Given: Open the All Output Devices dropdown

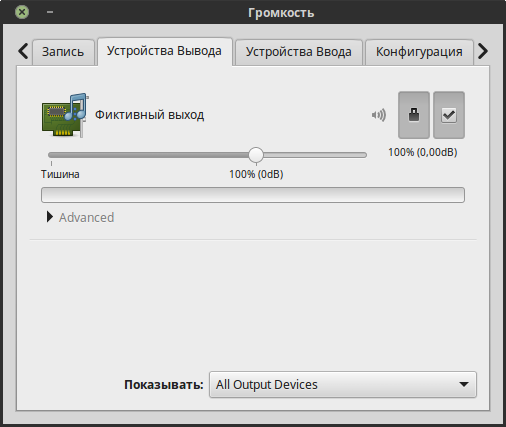Looking at the screenshot, I should (x=343, y=385).
